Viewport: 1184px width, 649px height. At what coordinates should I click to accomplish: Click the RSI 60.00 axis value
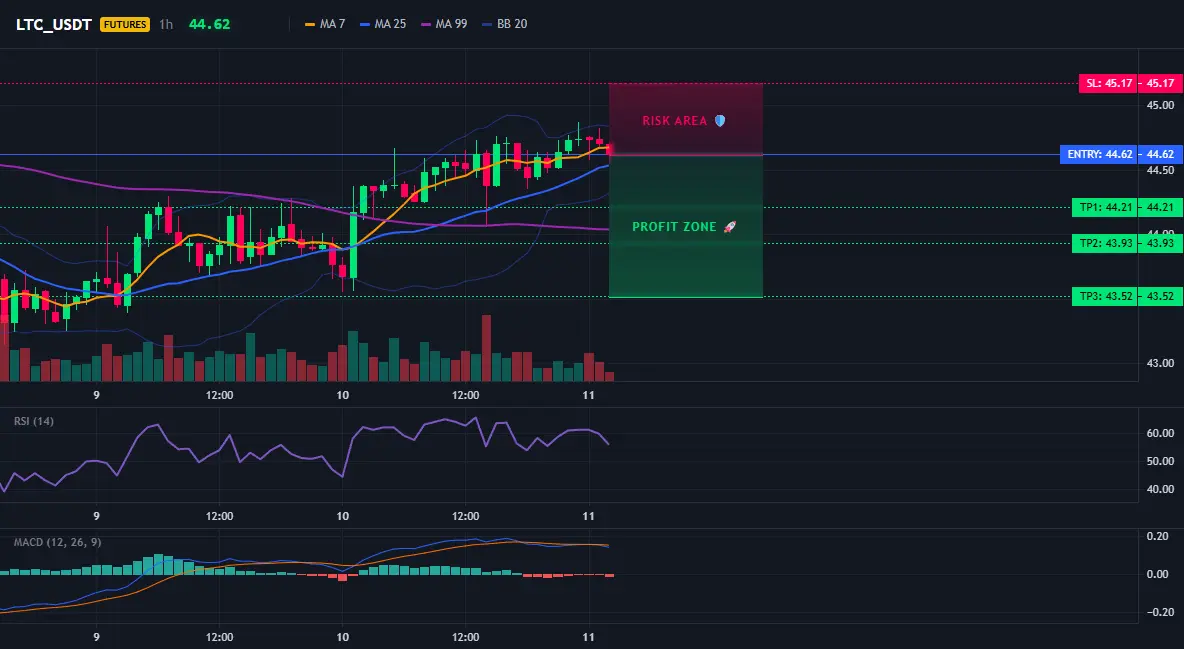pos(1160,433)
